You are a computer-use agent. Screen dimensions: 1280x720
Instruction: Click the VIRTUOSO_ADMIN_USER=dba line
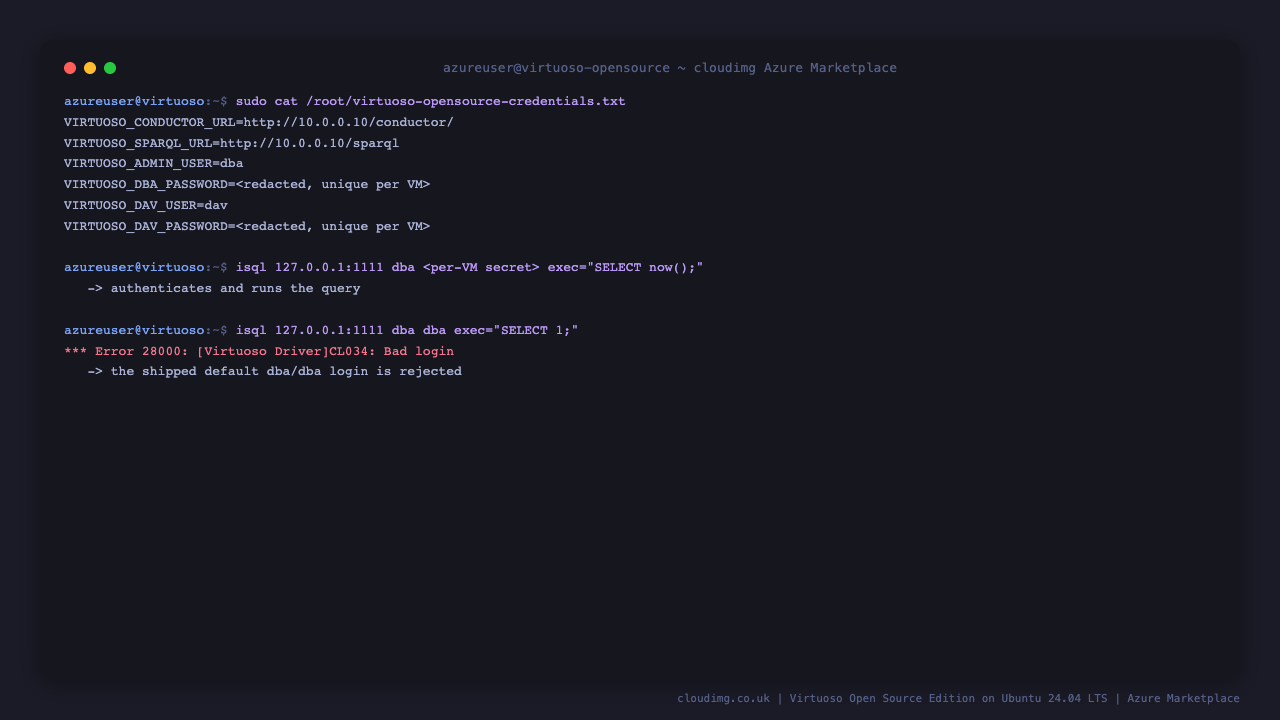154,164
